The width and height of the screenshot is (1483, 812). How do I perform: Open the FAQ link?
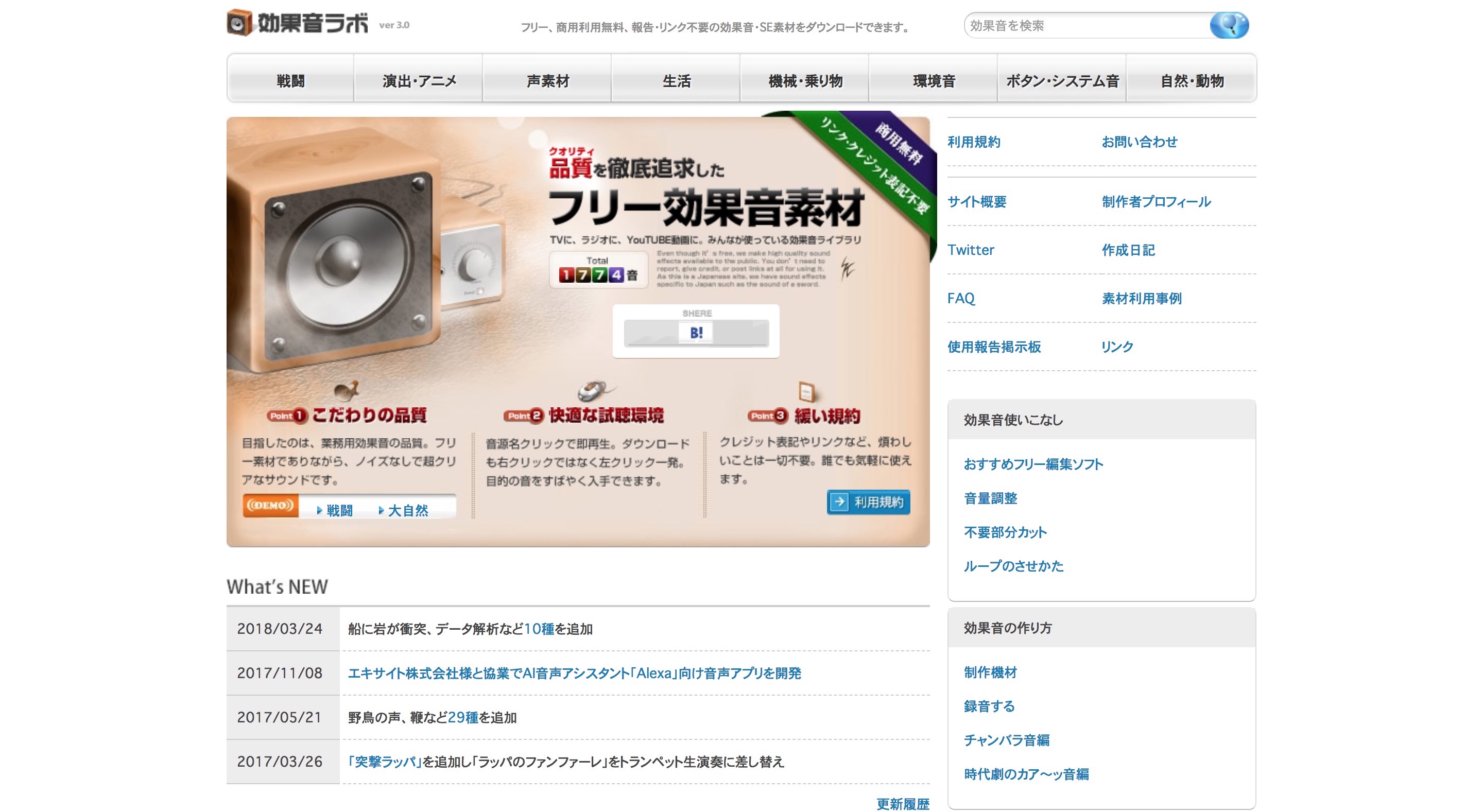(x=961, y=298)
